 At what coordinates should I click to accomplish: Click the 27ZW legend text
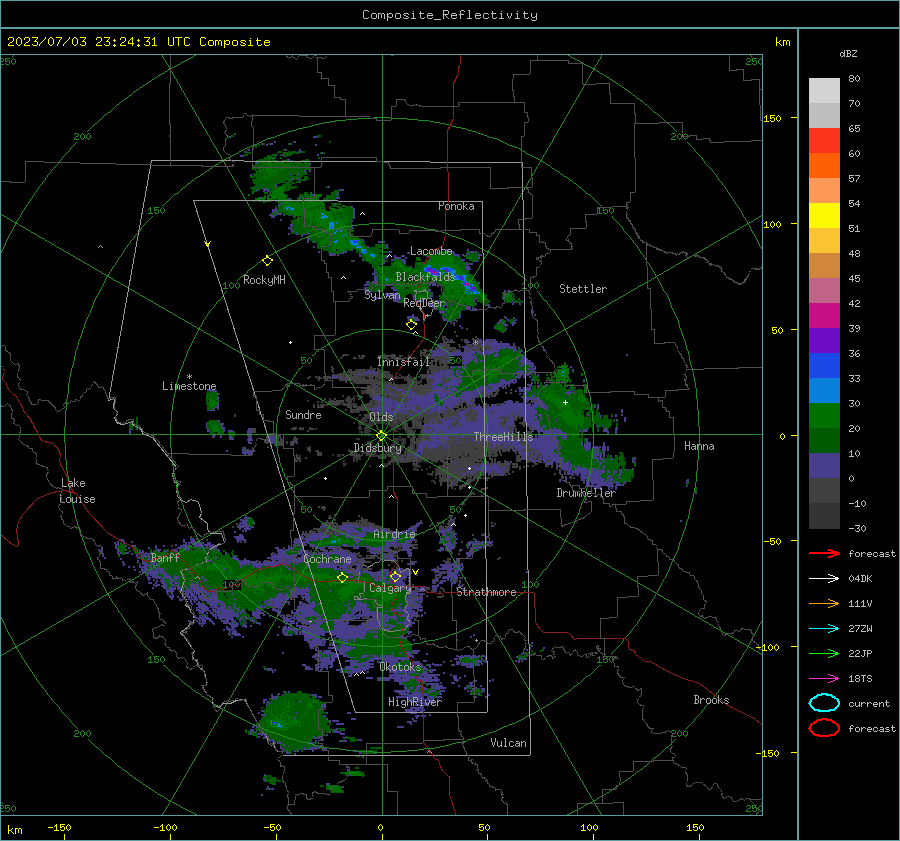coord(860,629)
